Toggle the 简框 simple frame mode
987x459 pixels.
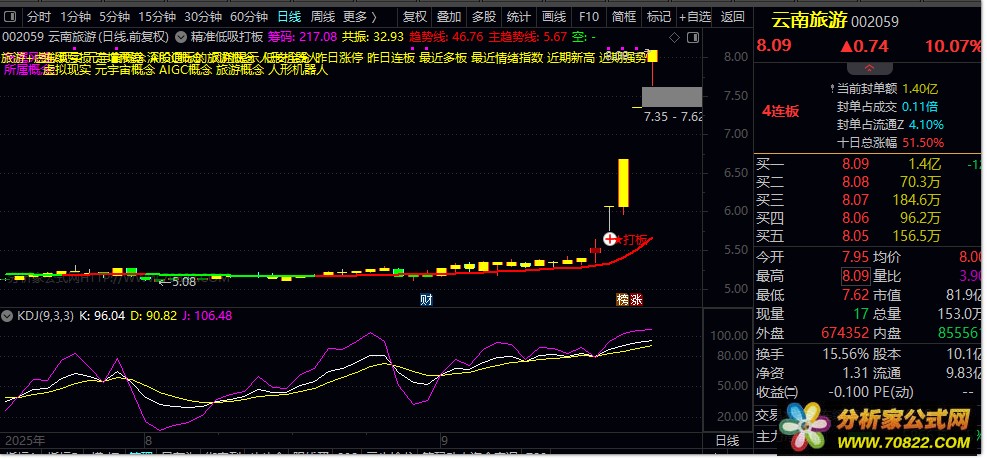coord(624,16)
